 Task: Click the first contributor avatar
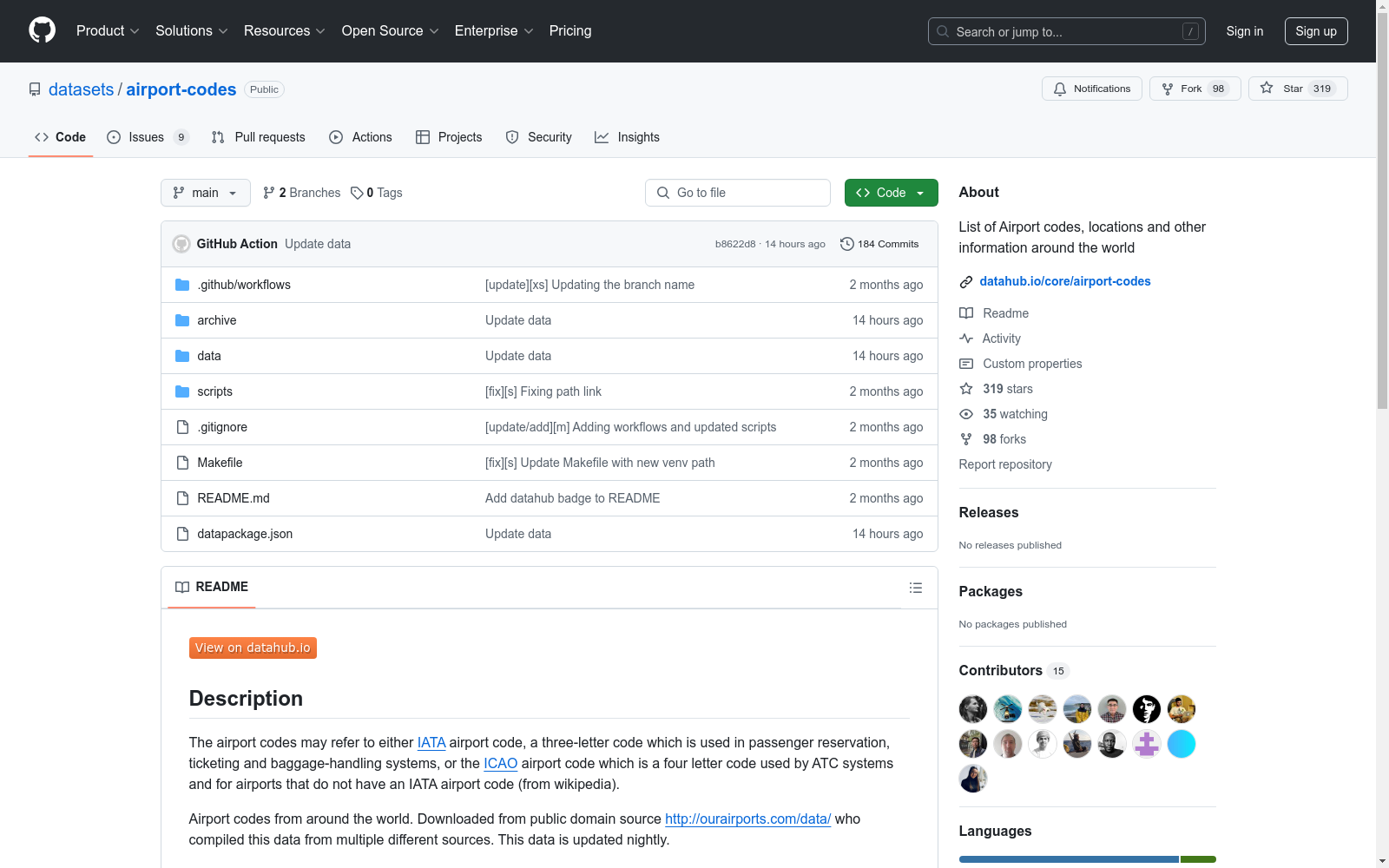[973, 709]
